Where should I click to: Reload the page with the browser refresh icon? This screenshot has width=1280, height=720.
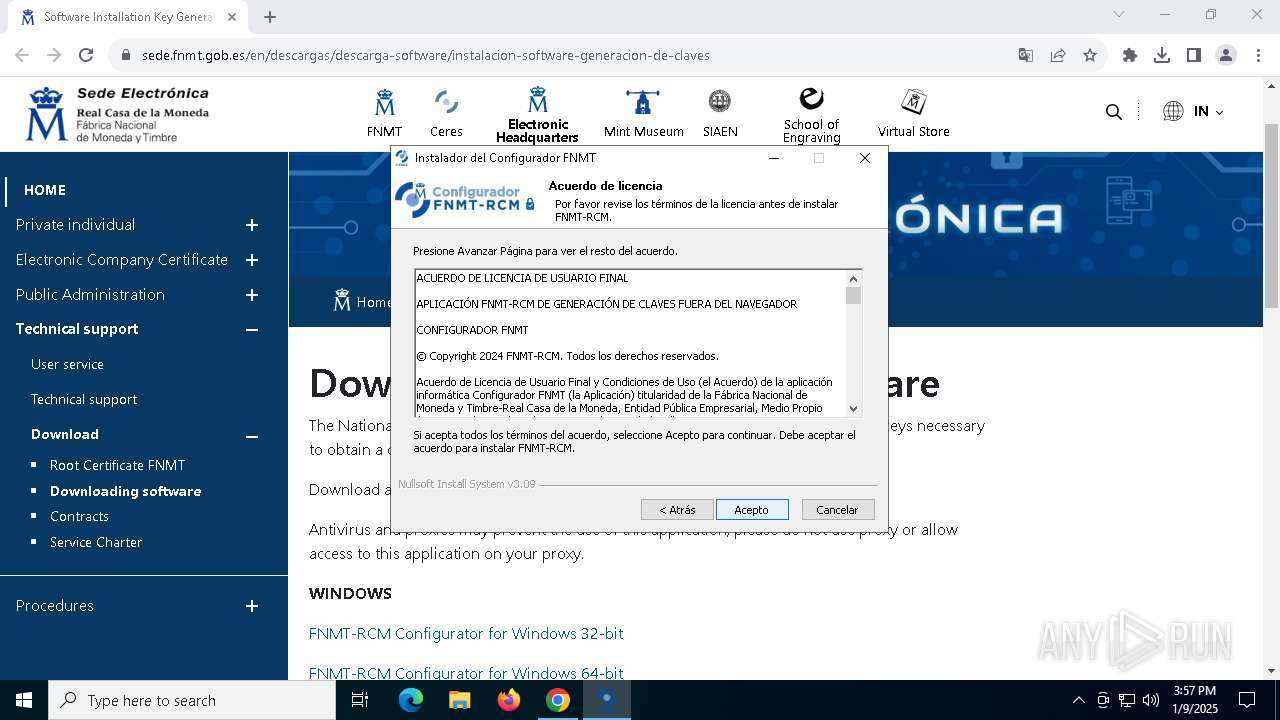point(86,55)
